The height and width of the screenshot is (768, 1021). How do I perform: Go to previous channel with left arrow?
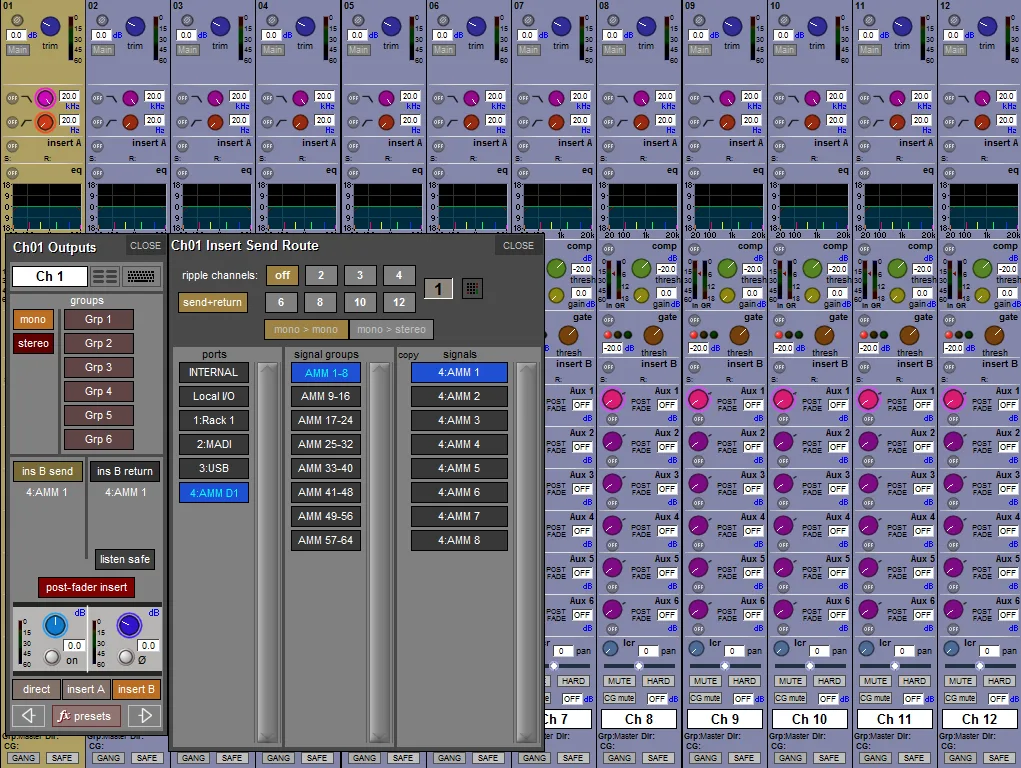click(x=29, y=716)
